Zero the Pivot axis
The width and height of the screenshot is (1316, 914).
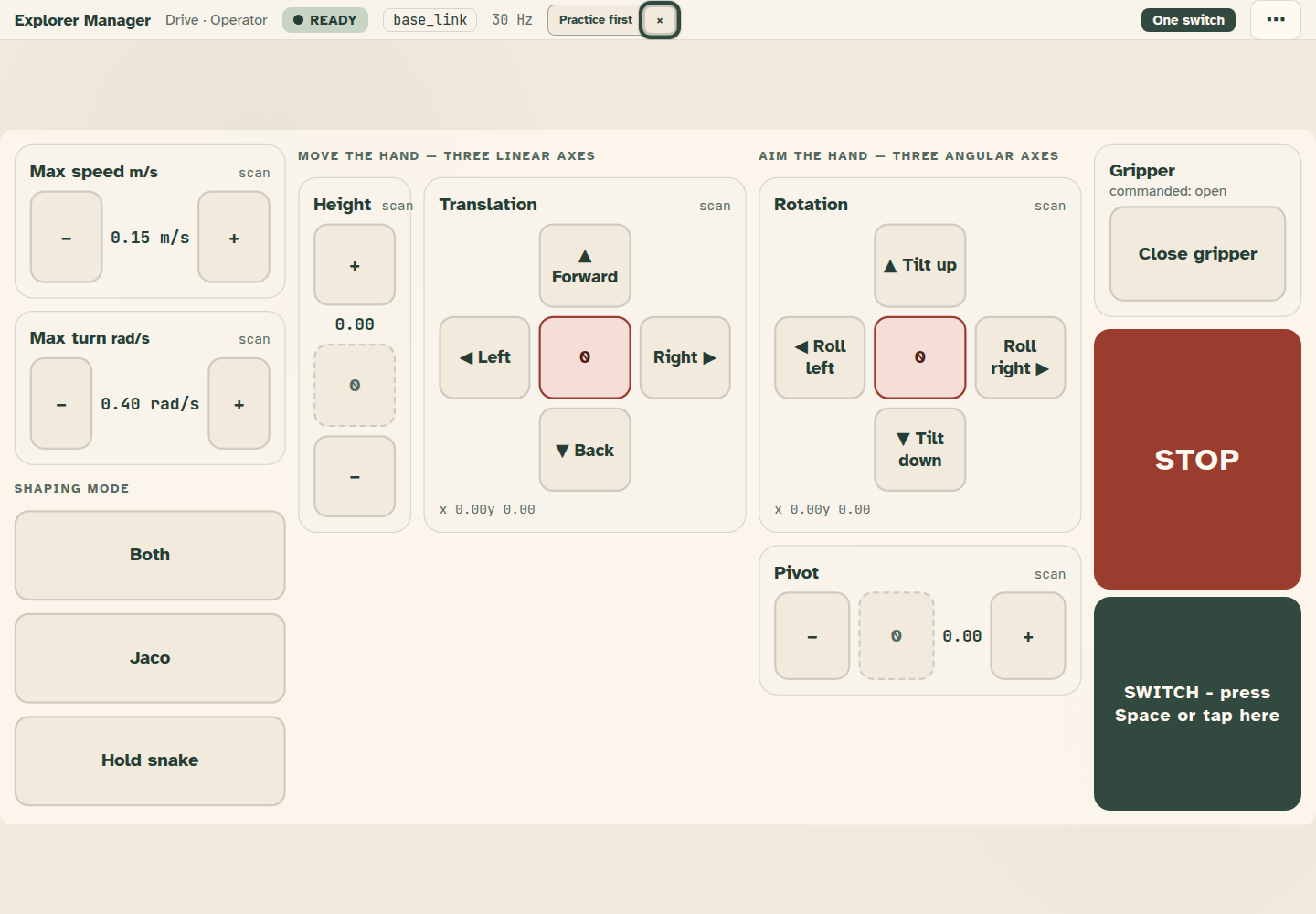[897, 636]
